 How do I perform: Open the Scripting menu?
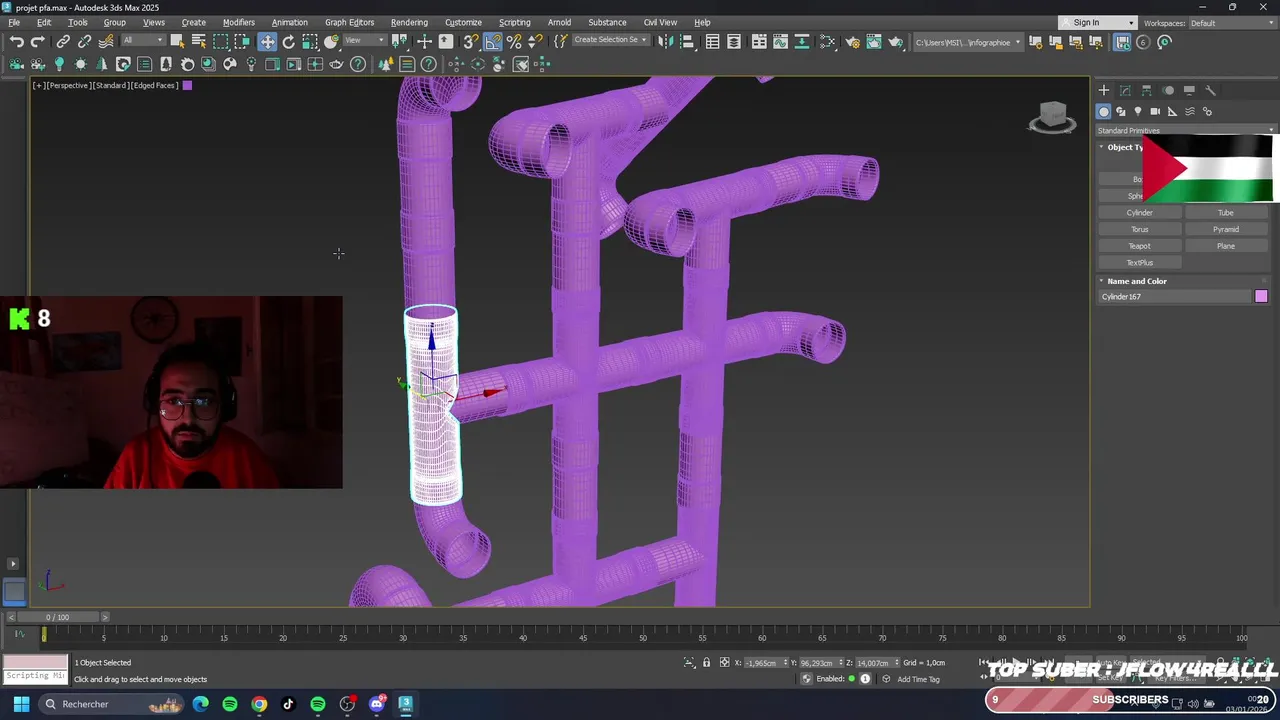(x=514, y=22)
